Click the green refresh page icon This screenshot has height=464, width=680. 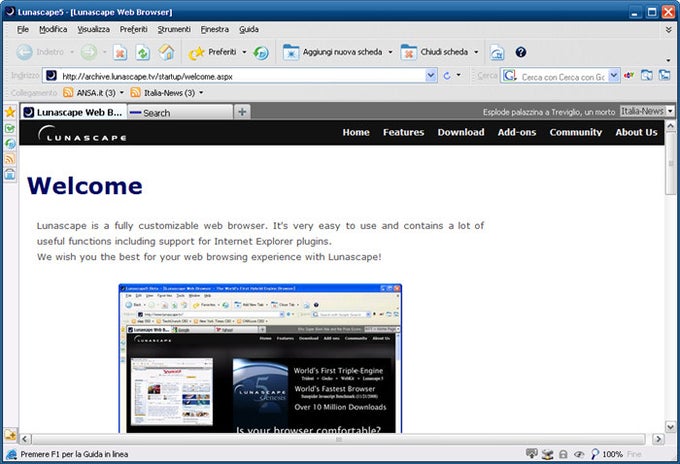(x=143, y=52)
